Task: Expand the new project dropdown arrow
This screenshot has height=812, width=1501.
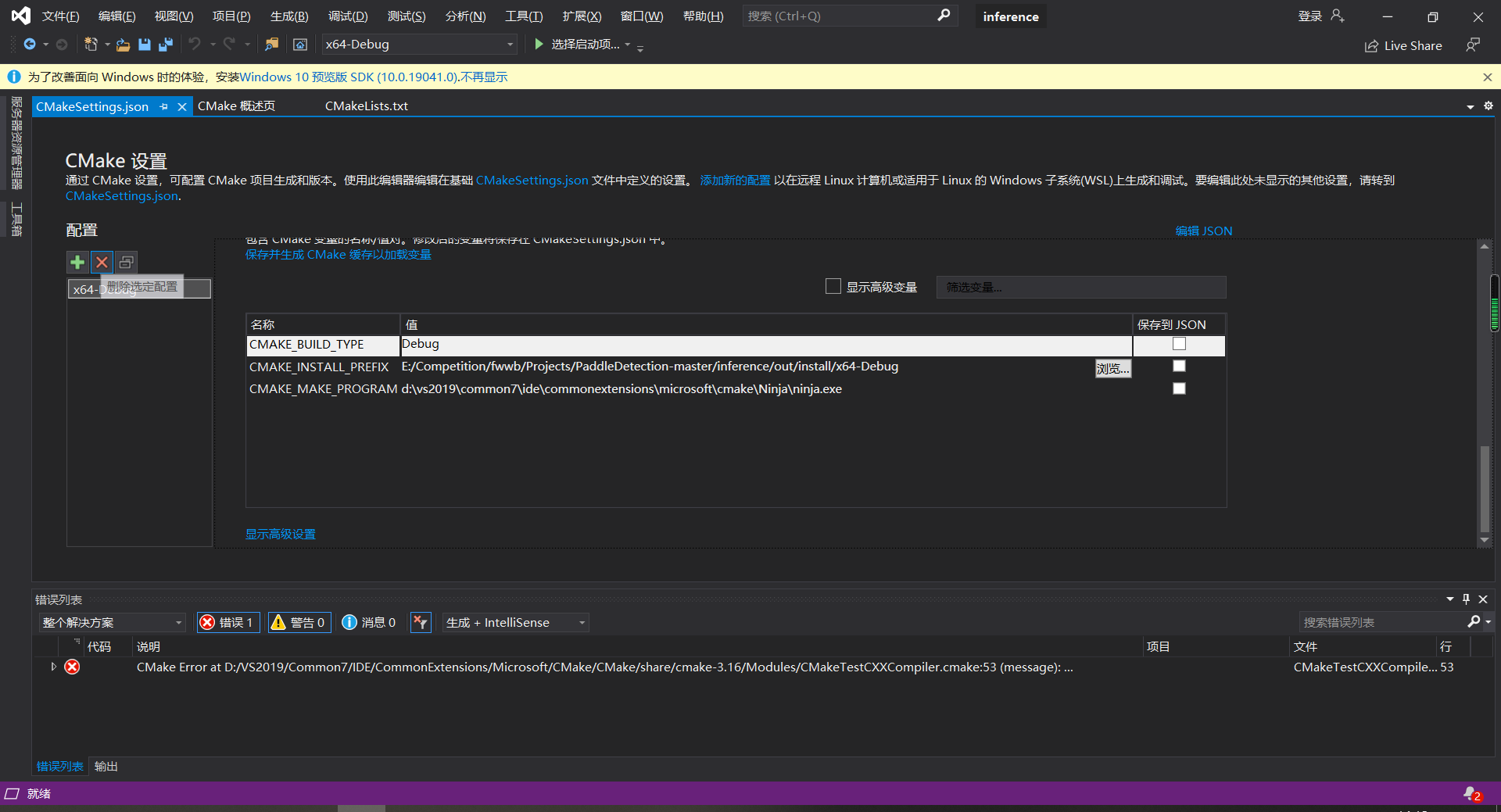Action: pyautogui.click(x=107, y=45)
